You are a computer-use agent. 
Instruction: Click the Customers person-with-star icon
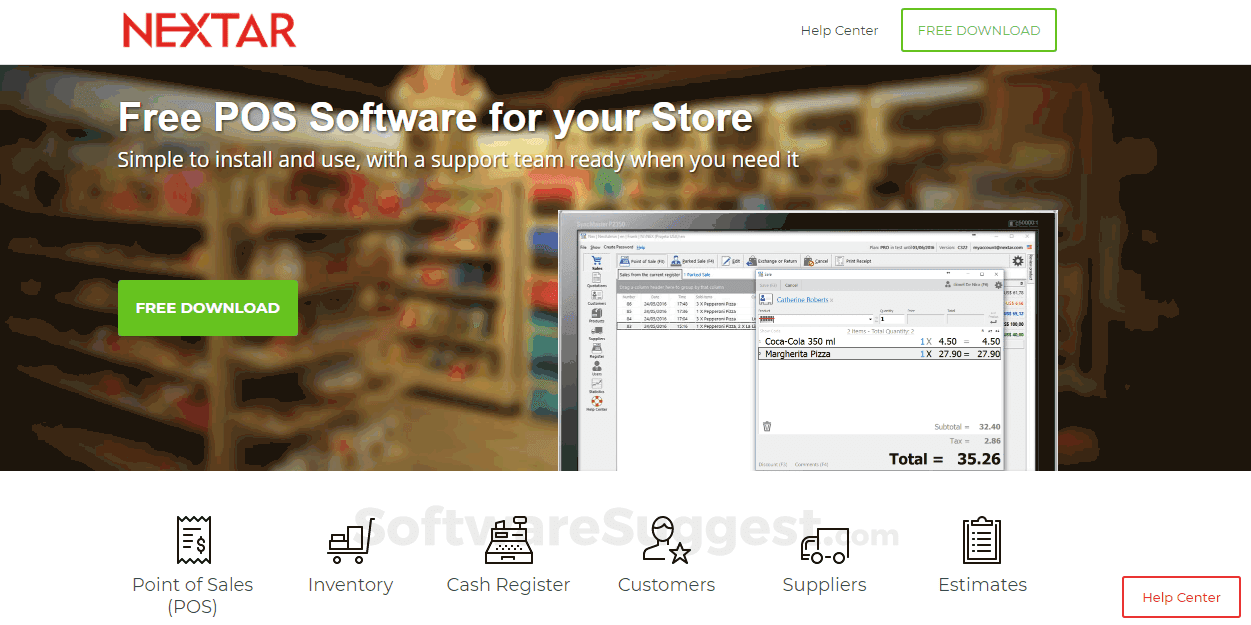666,541
